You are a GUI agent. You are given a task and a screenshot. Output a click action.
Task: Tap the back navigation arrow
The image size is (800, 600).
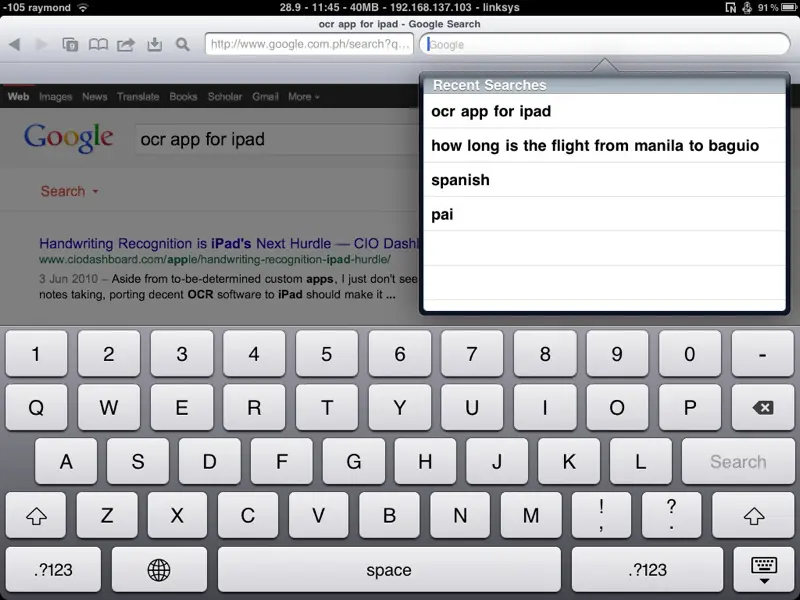pyautogui.click(x=14, y=44)
